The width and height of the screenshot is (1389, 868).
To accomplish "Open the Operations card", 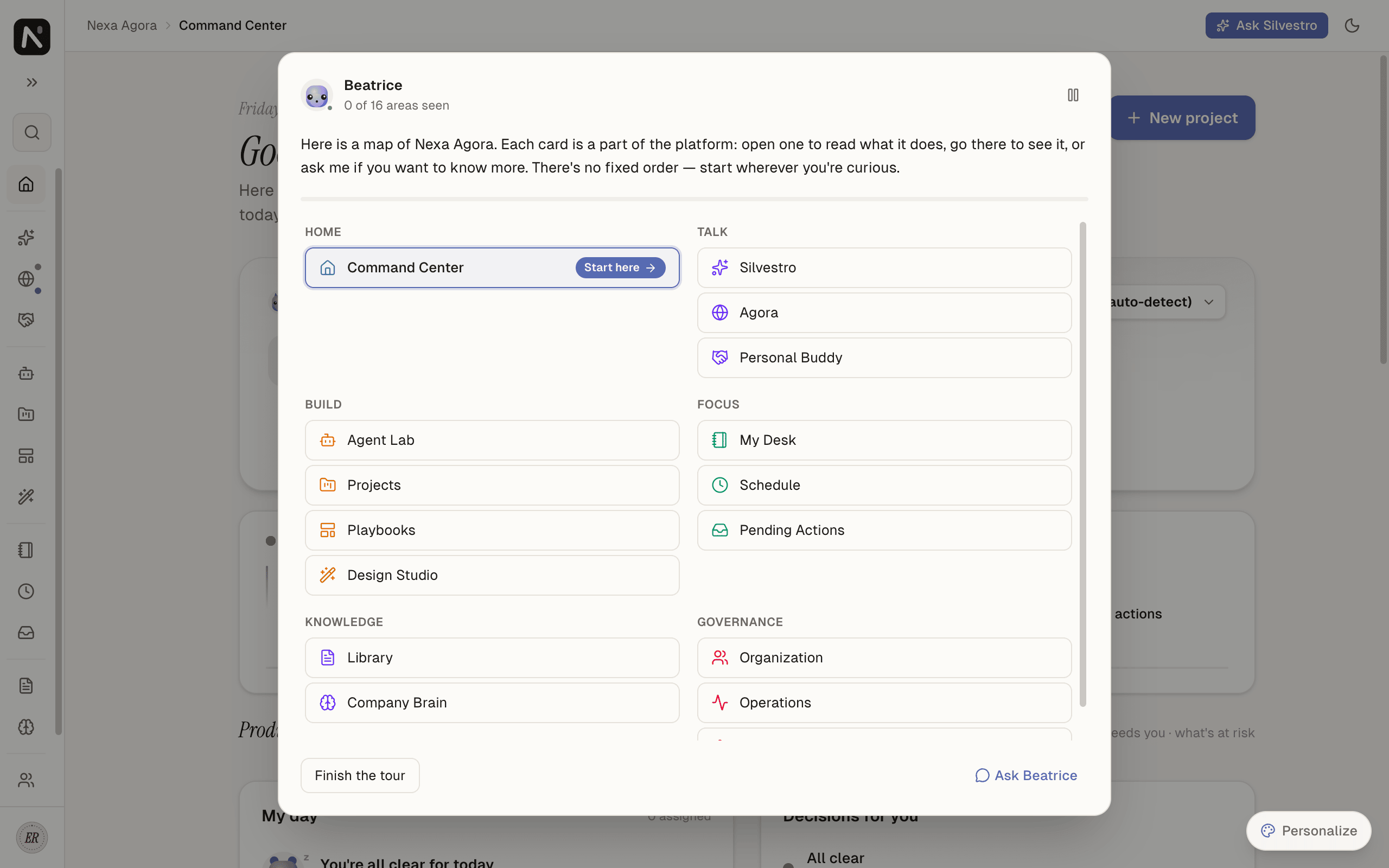I will click(884, 703).
